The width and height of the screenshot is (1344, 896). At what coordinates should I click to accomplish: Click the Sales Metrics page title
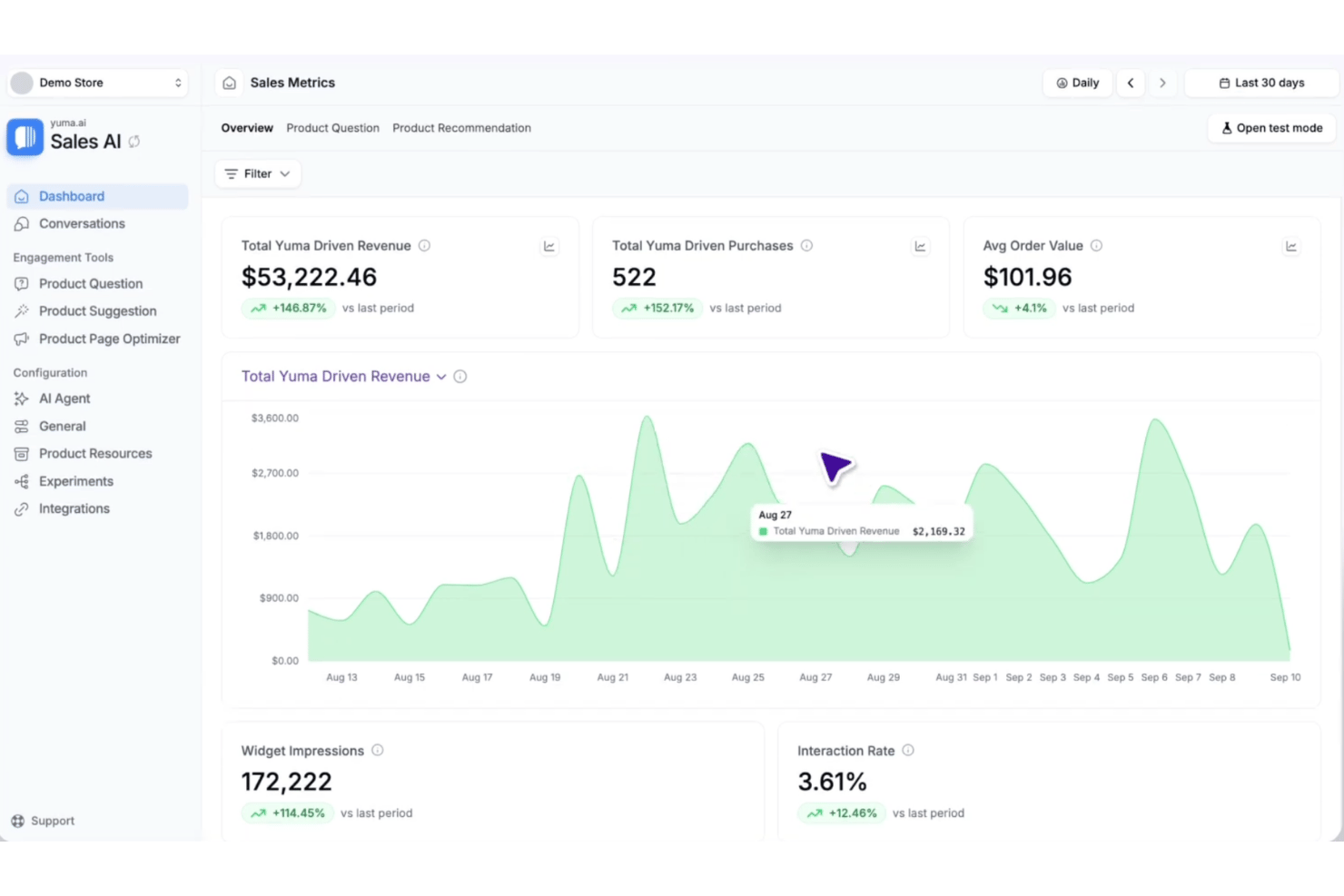292,83
